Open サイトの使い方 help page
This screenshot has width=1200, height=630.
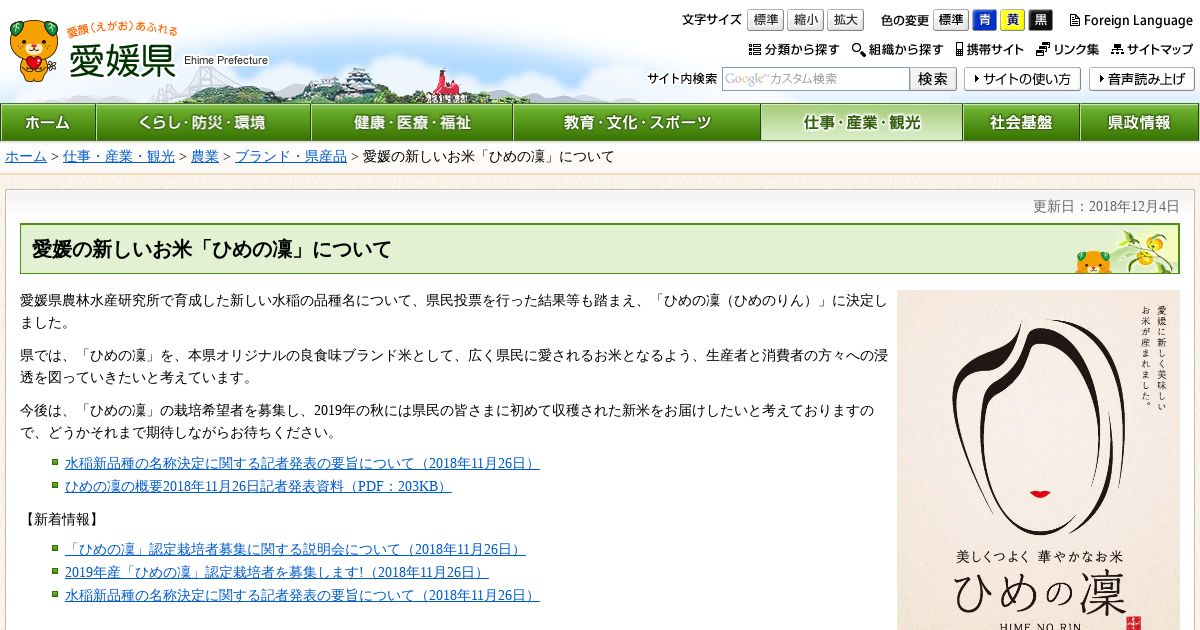coord(1022,79)
